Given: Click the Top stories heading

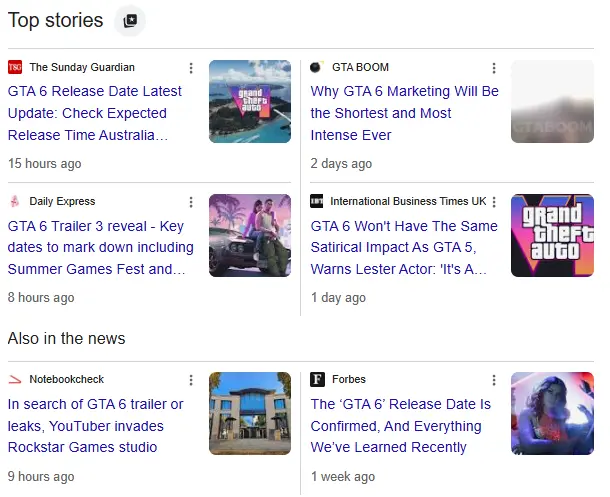Looking at the screenshot, I should pyautogui.click(x=55, y=20).
